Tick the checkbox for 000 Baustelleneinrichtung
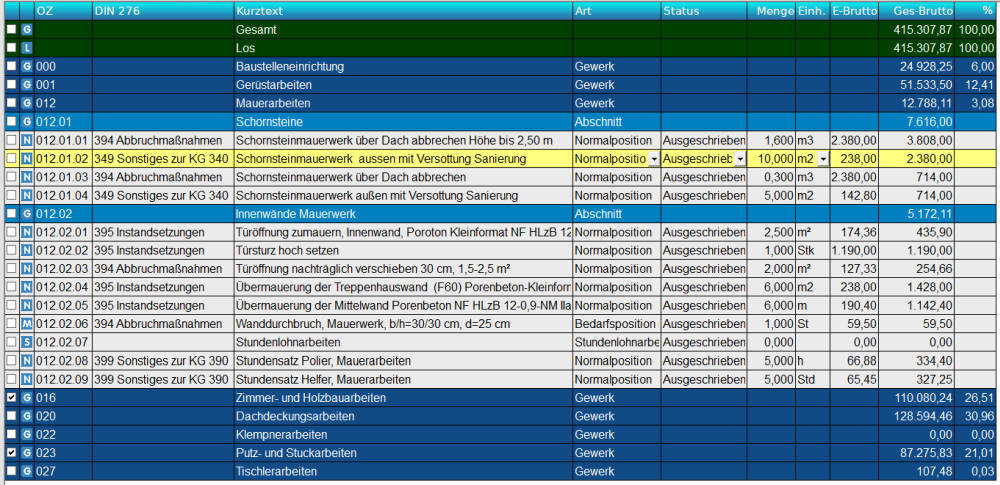This screenshot has height=485, width=1000. click(11, 66)
